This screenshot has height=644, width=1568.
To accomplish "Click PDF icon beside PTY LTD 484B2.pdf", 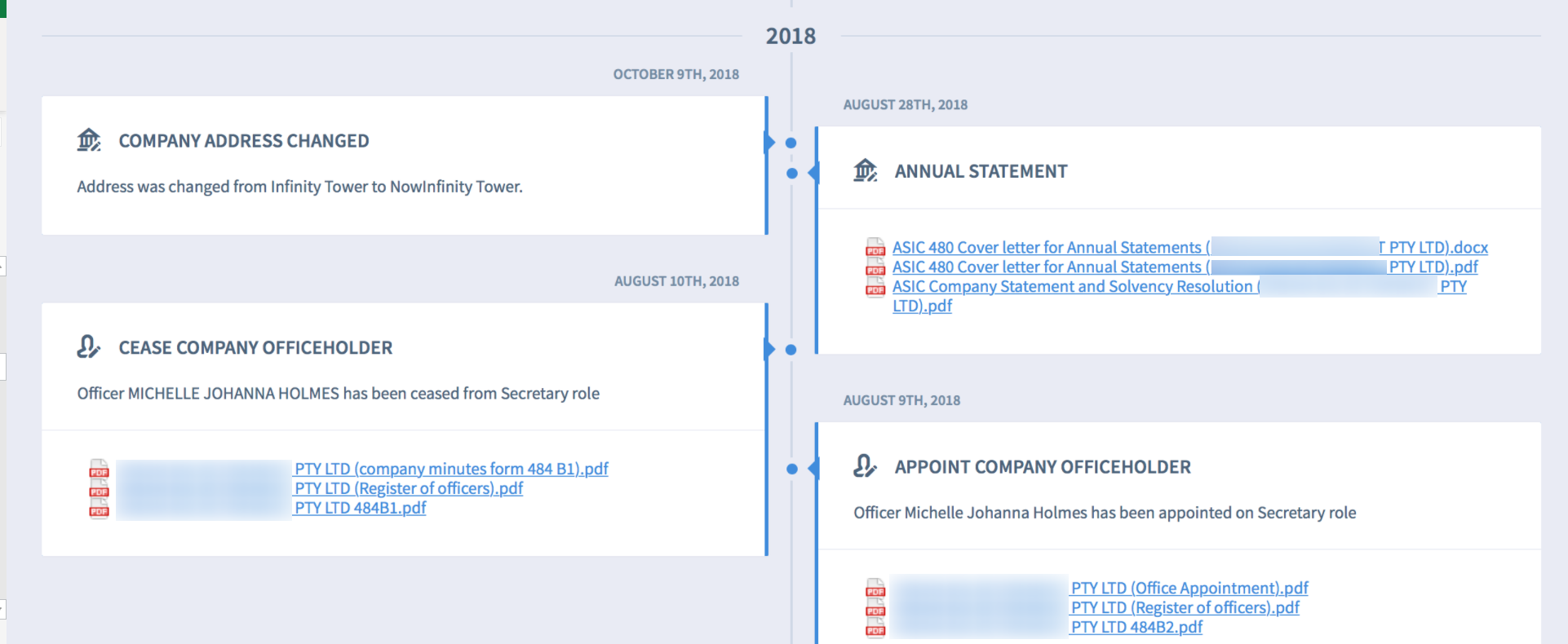I will (x=875, y=627).
